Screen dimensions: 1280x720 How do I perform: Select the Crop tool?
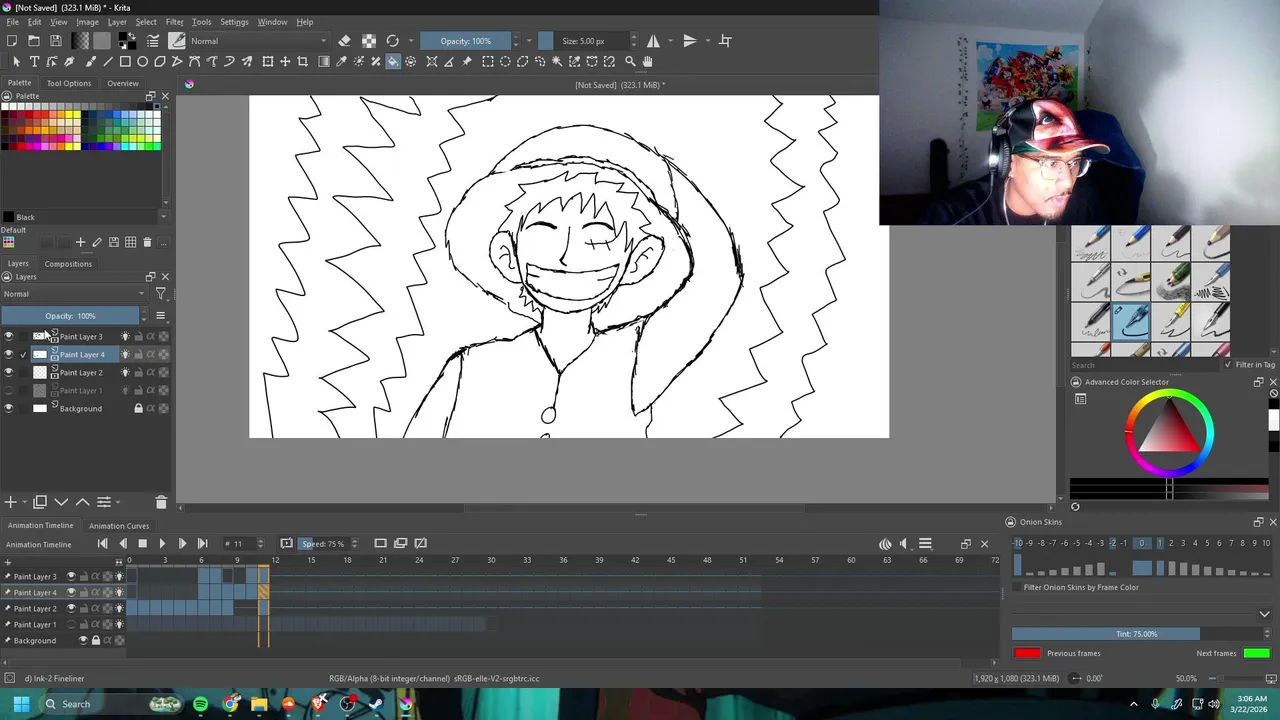coord(303,62)
